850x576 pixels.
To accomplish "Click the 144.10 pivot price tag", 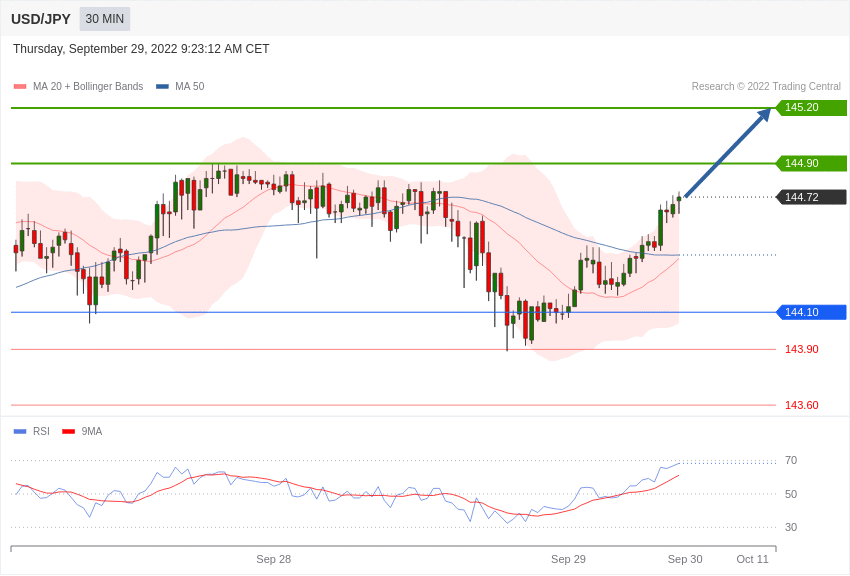I will pyautogui.click(x=812, y=312).
